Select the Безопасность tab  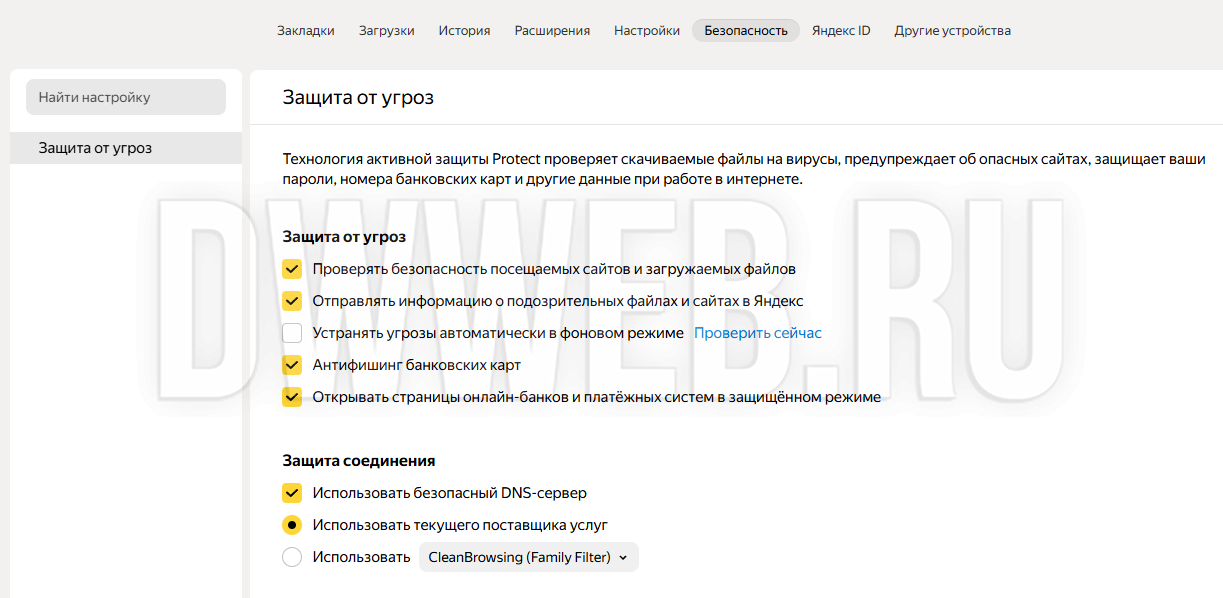(746, 30)
